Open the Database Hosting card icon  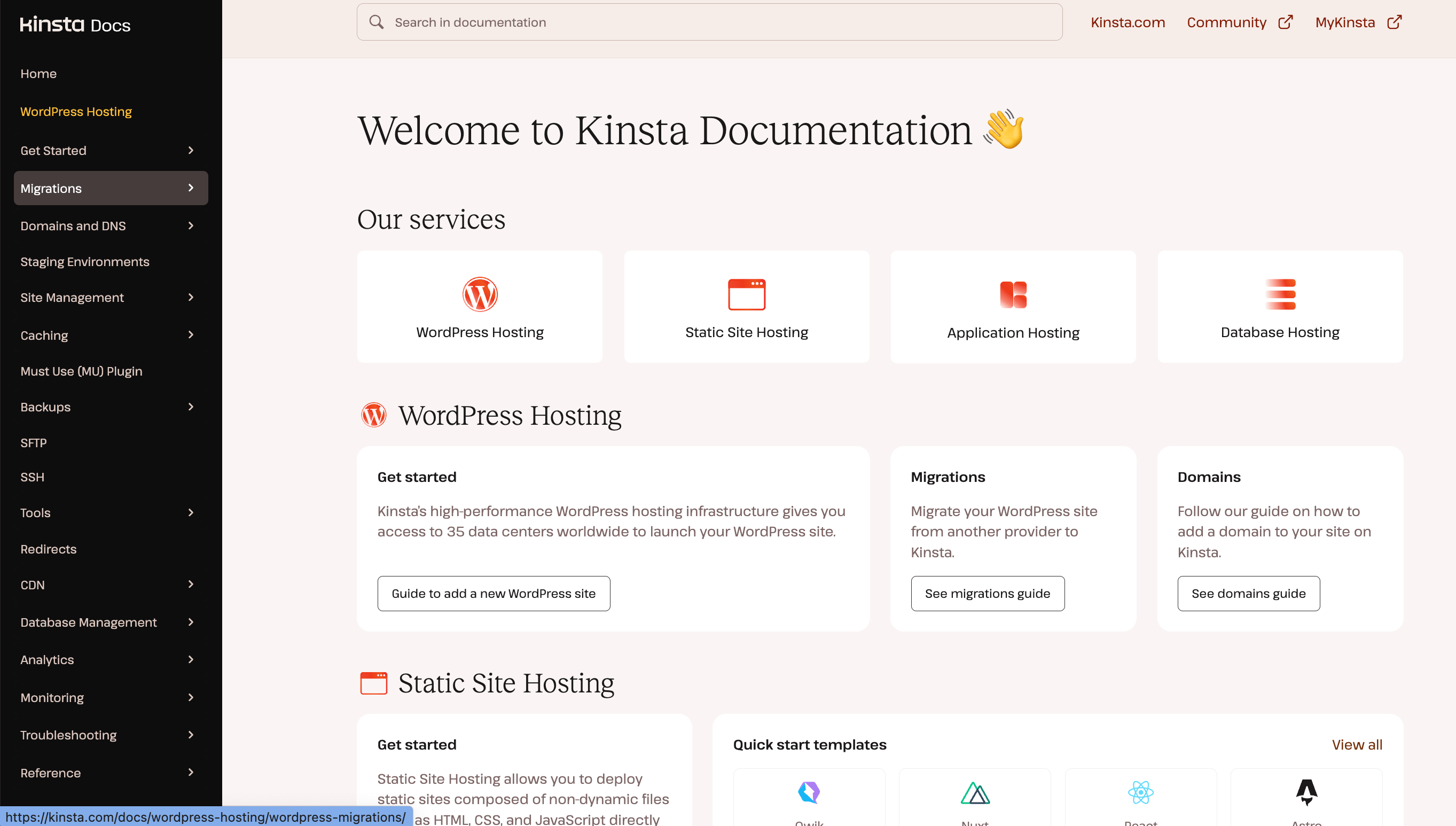[x=1280, y=294]
